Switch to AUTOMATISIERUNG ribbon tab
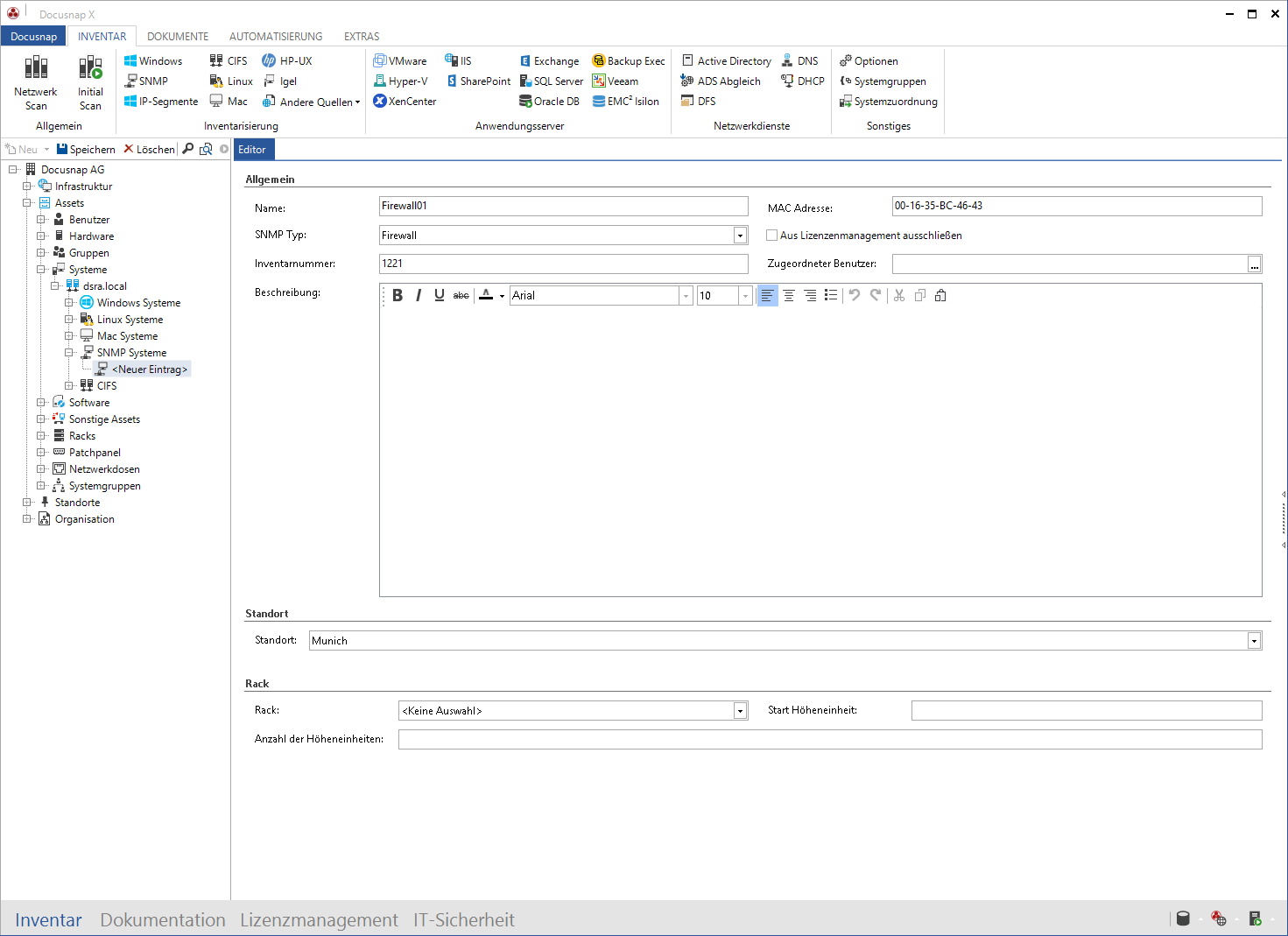 tap(276, 37)
